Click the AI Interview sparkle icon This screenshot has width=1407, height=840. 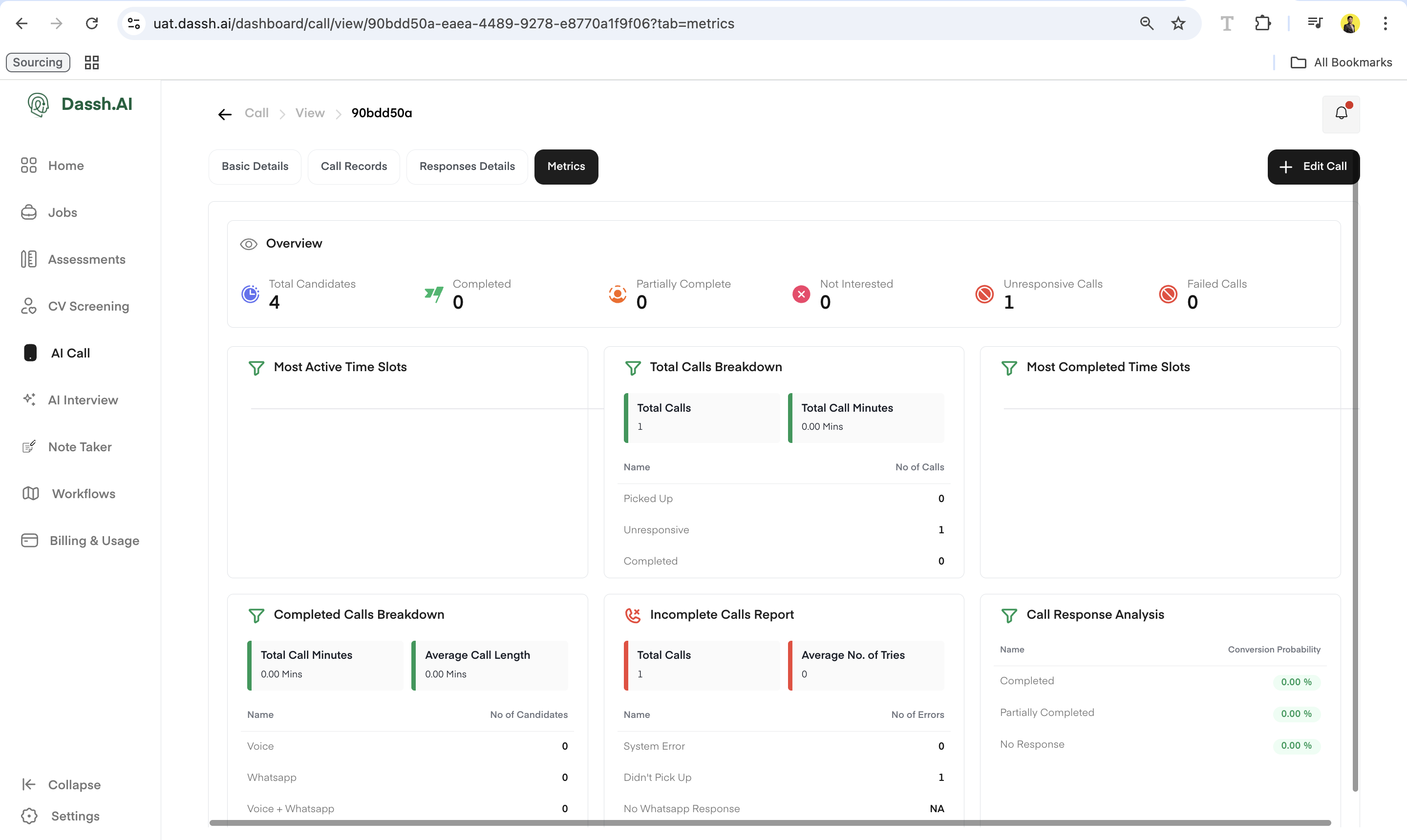click(x=29, y=399)
